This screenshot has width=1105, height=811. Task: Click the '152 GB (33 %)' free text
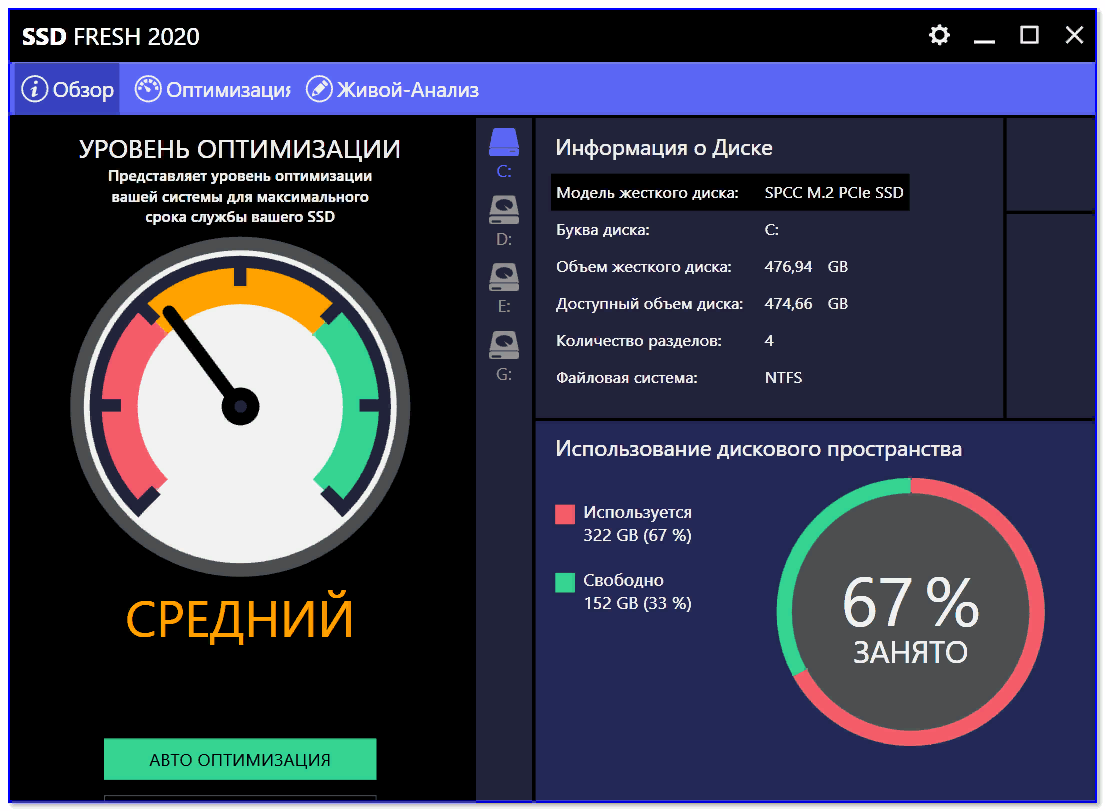637,603
